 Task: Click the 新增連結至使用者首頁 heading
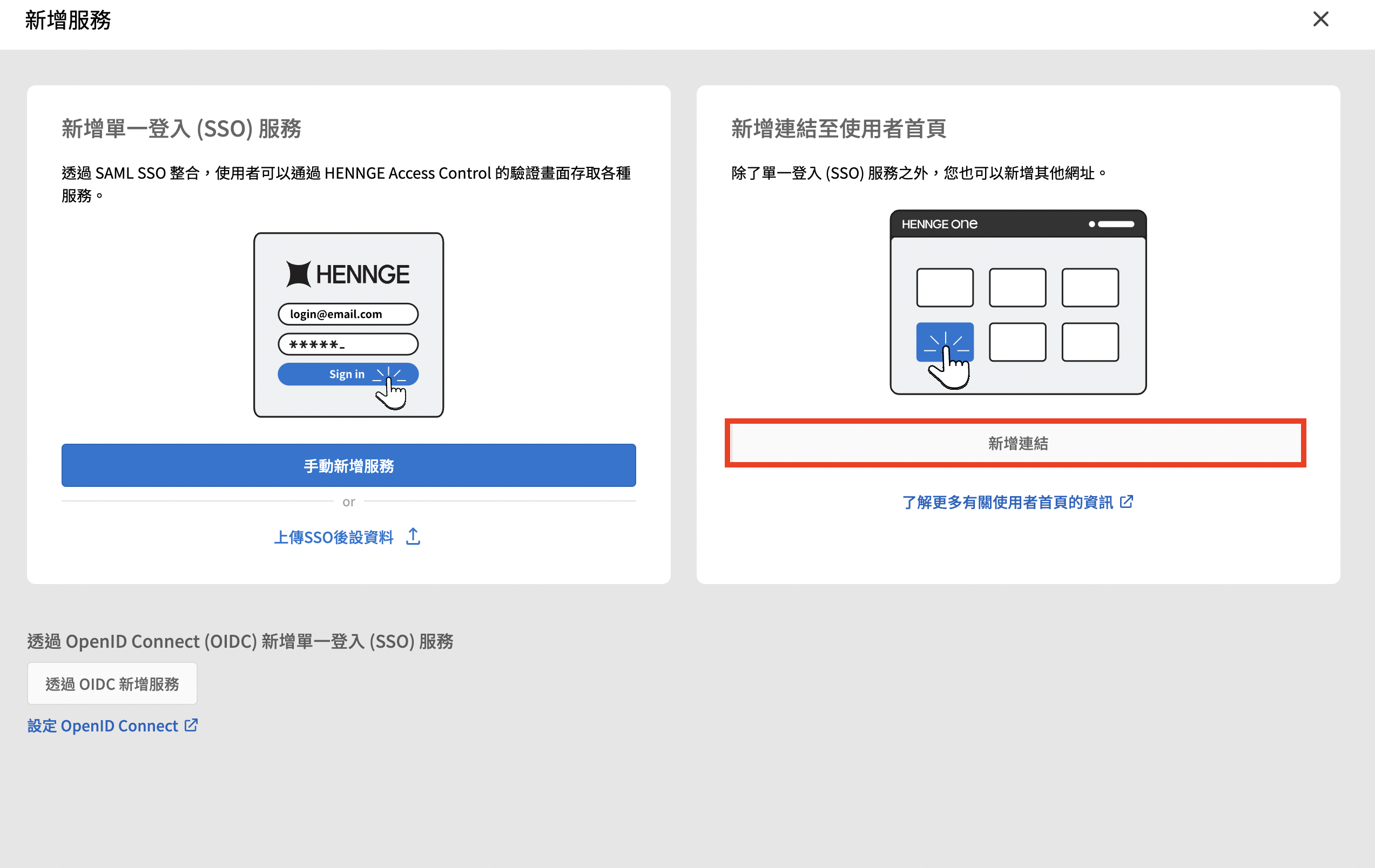(838, 128)
